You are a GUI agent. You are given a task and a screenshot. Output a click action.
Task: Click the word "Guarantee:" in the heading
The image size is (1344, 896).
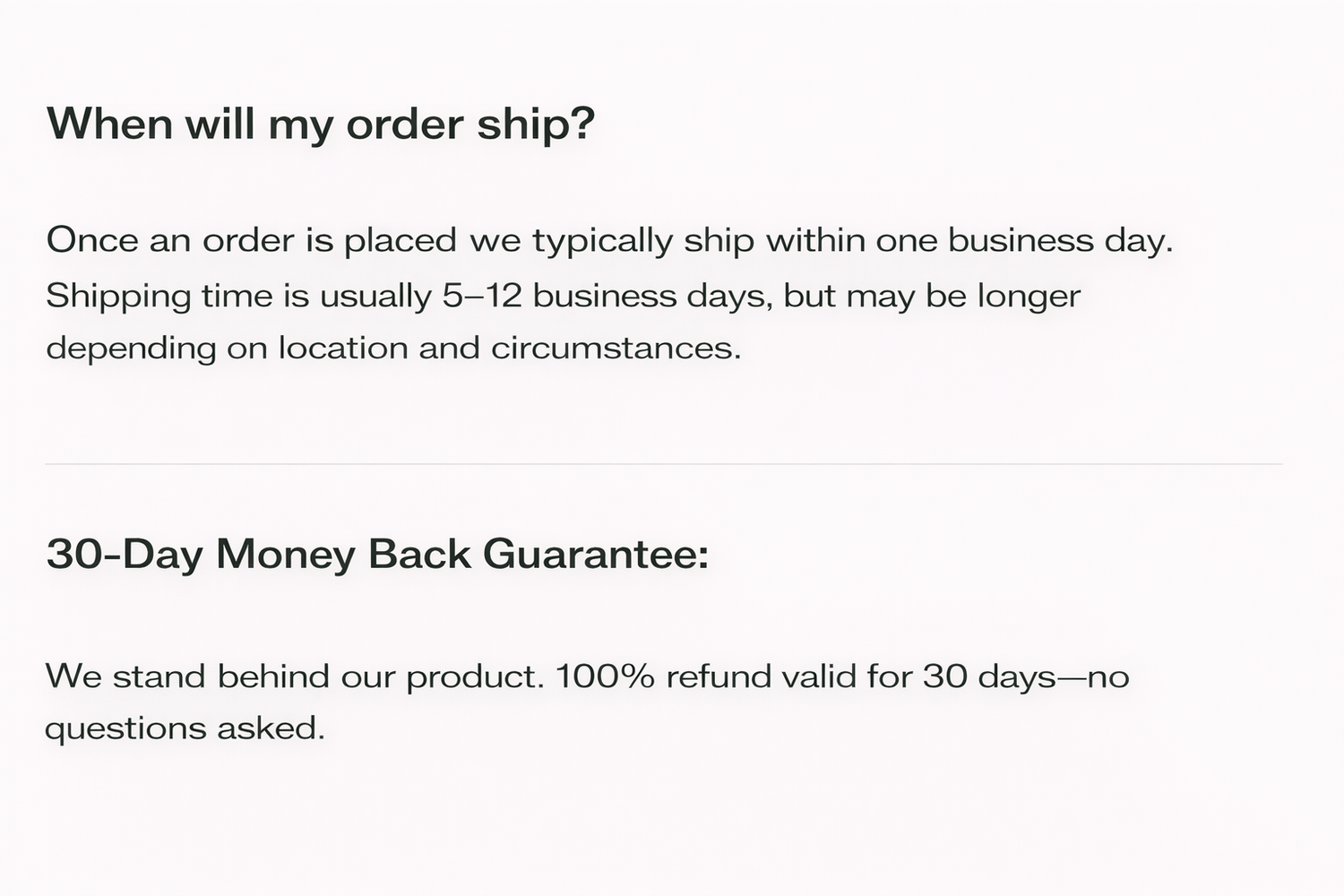pos(596,554)
